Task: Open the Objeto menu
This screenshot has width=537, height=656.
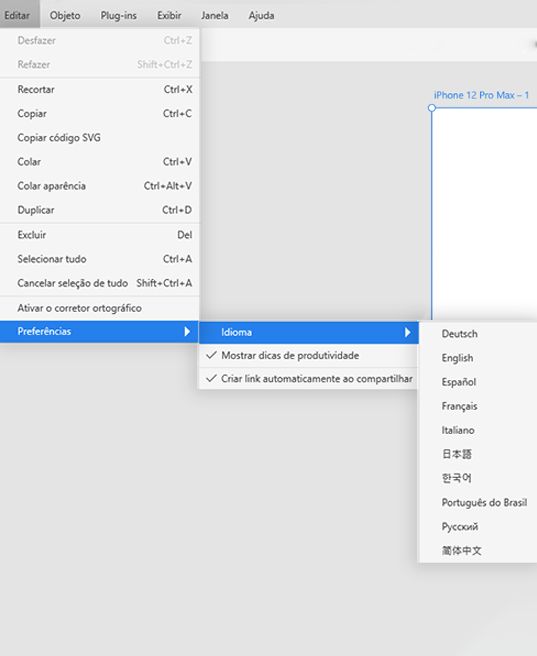Action: pyautogui.click(x=65, y=15)
